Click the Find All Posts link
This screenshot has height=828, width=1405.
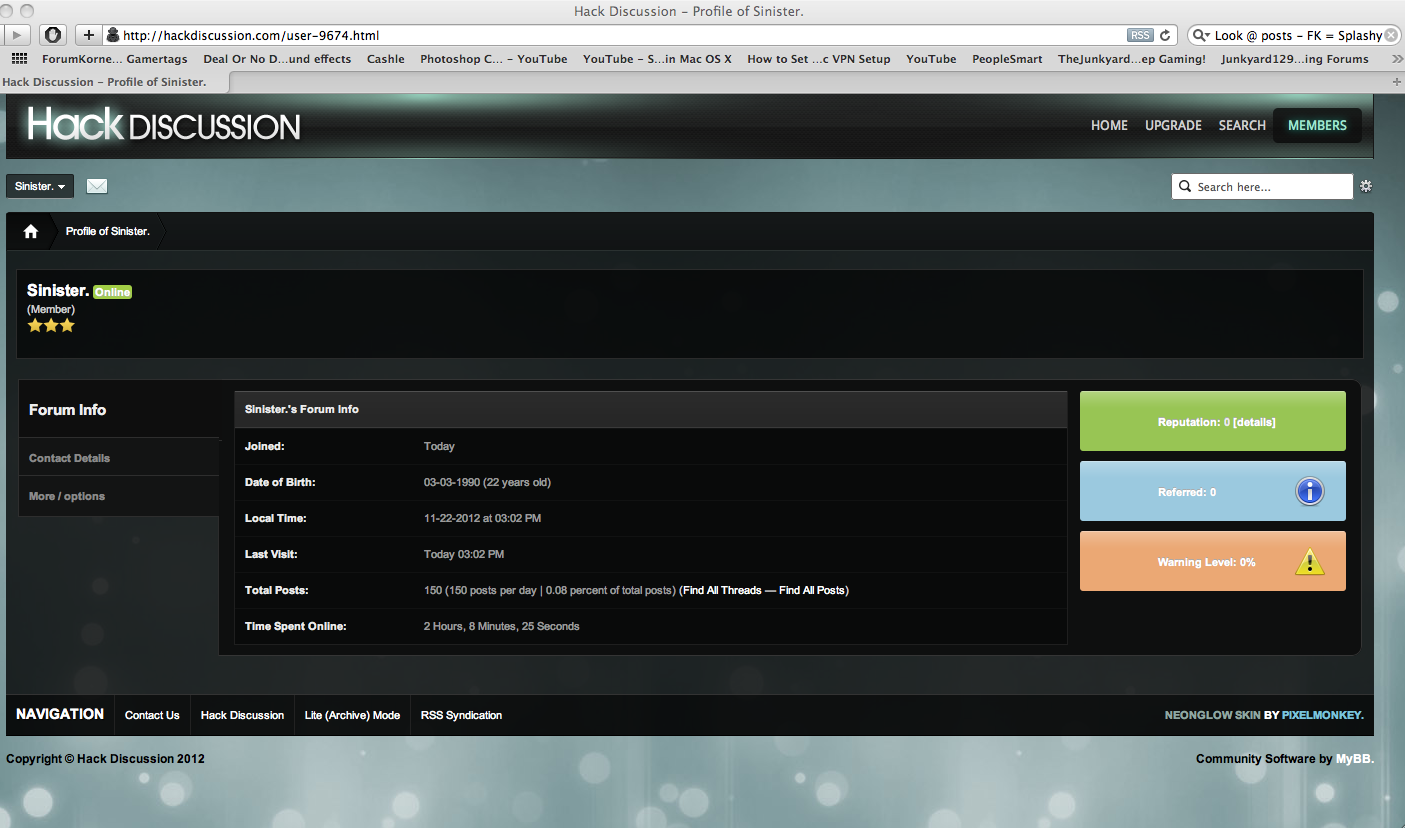pyautogui.click(x=812, y=590)
